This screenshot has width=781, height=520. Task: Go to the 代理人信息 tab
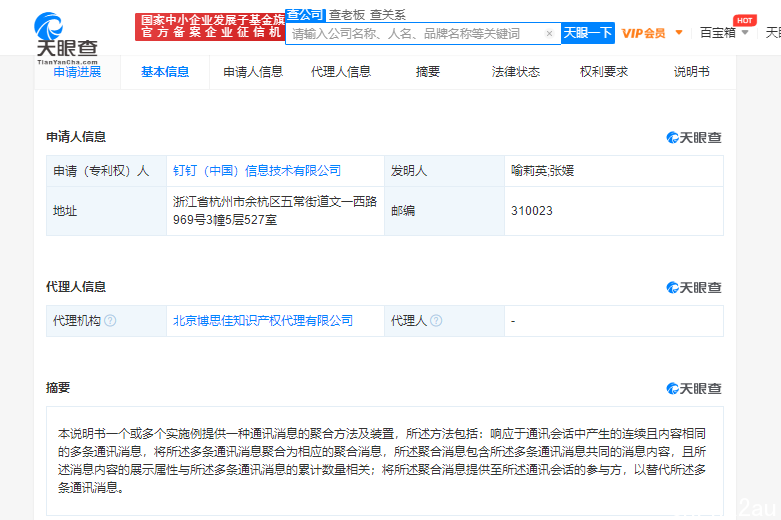(x=341, y=72)
